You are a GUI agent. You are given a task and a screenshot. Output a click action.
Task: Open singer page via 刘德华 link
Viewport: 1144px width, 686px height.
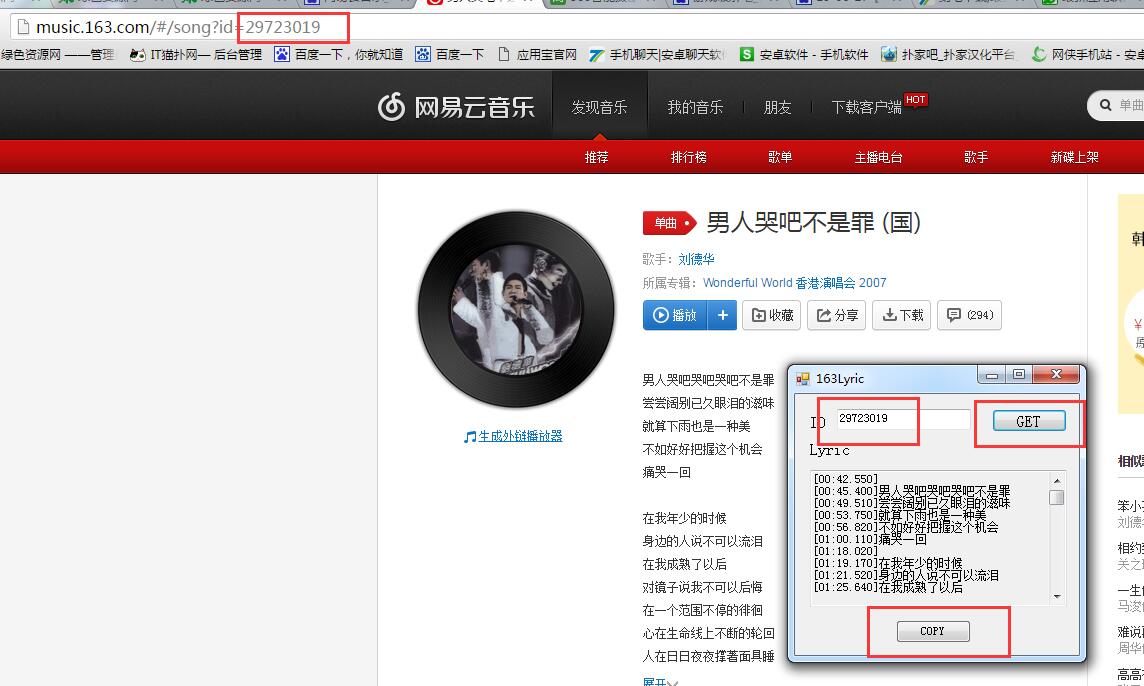coord(697,258)
